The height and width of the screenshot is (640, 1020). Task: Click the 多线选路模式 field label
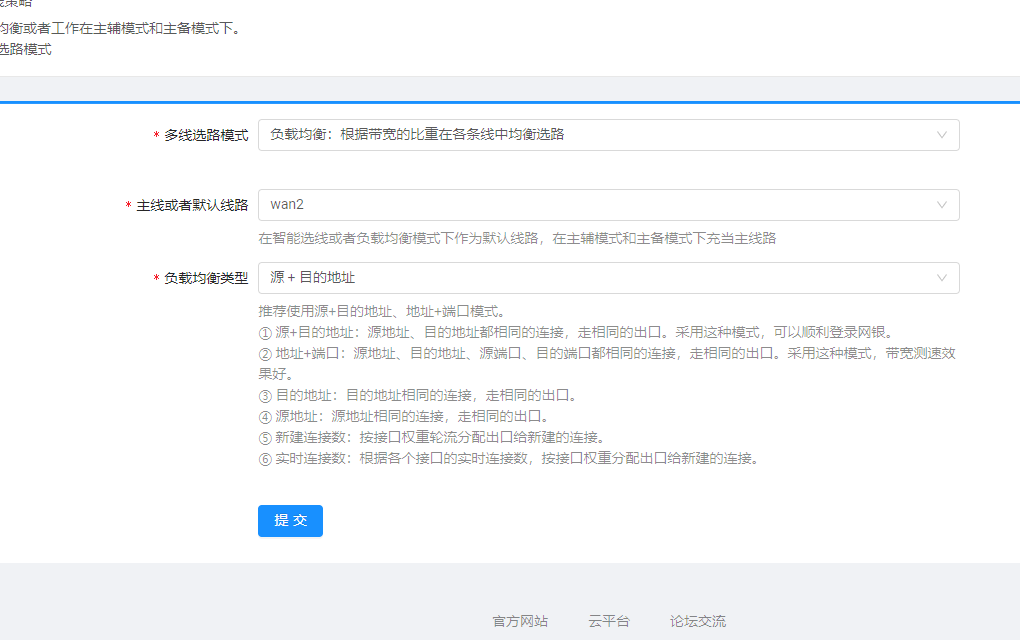pyautogui.click(x=206, y=135)
